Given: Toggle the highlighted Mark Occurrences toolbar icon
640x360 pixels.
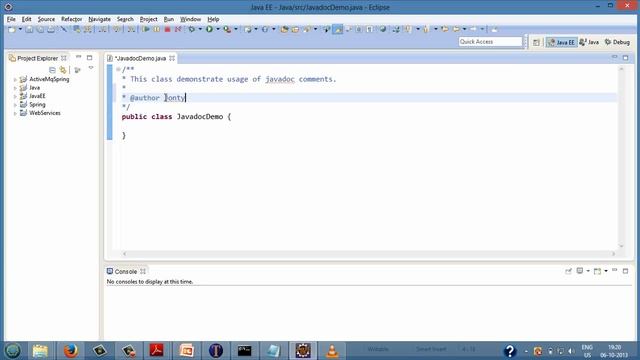Looking at the screenshot, I should click(338, 29).
